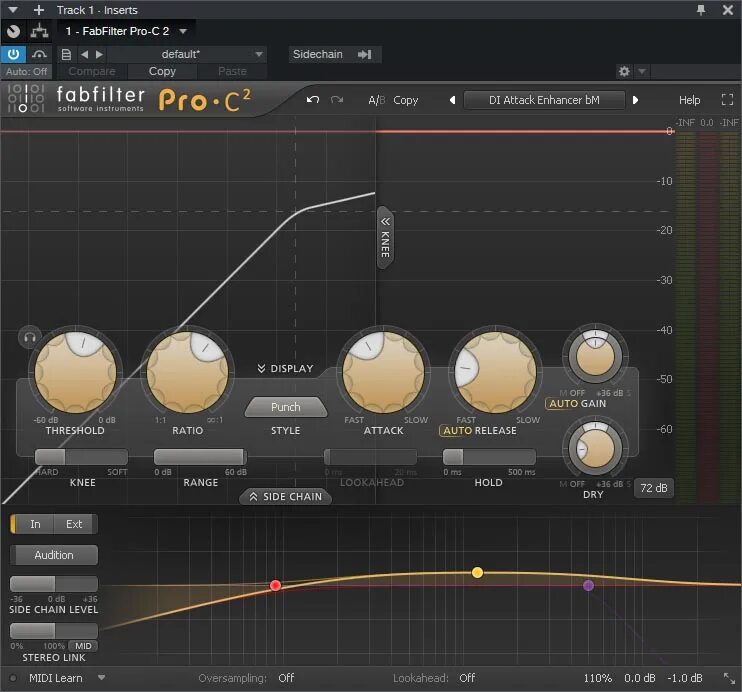
Task: Adjust the SIDE CHAIN LEVEL slider
Action: pos(54,584)
